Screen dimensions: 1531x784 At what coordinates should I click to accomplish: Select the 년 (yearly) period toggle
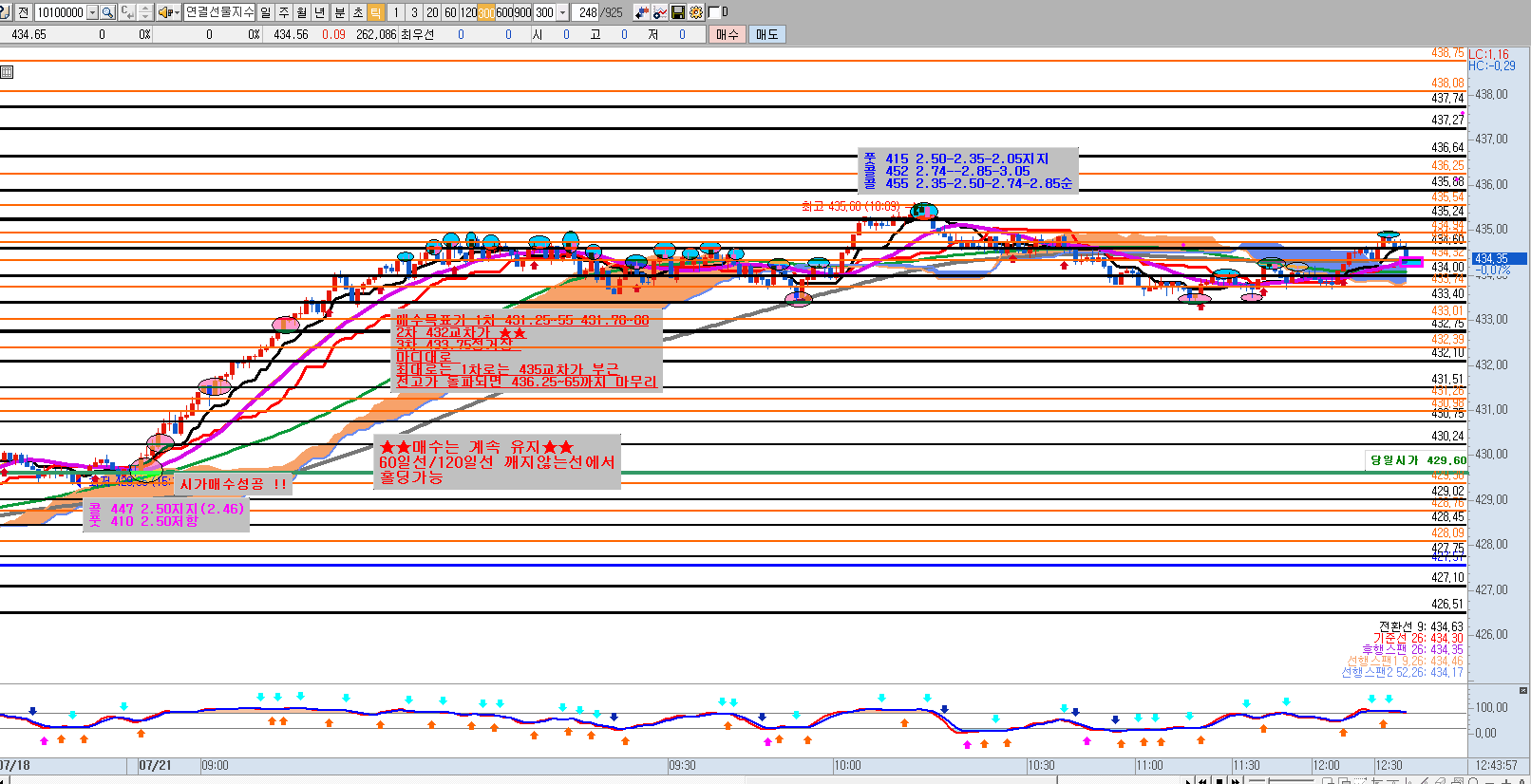320,12
